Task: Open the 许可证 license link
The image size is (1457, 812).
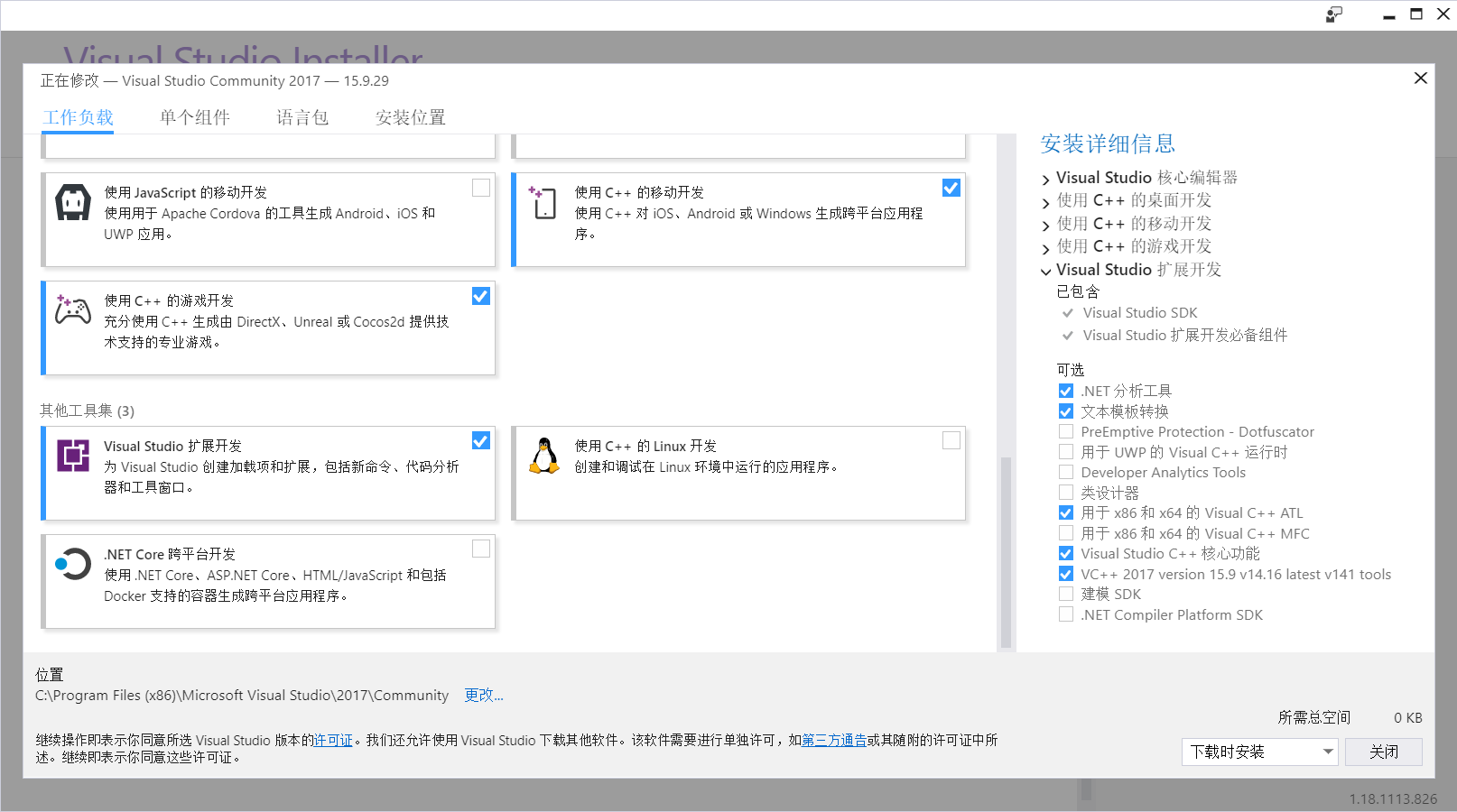Action: [x=333, y=740]
